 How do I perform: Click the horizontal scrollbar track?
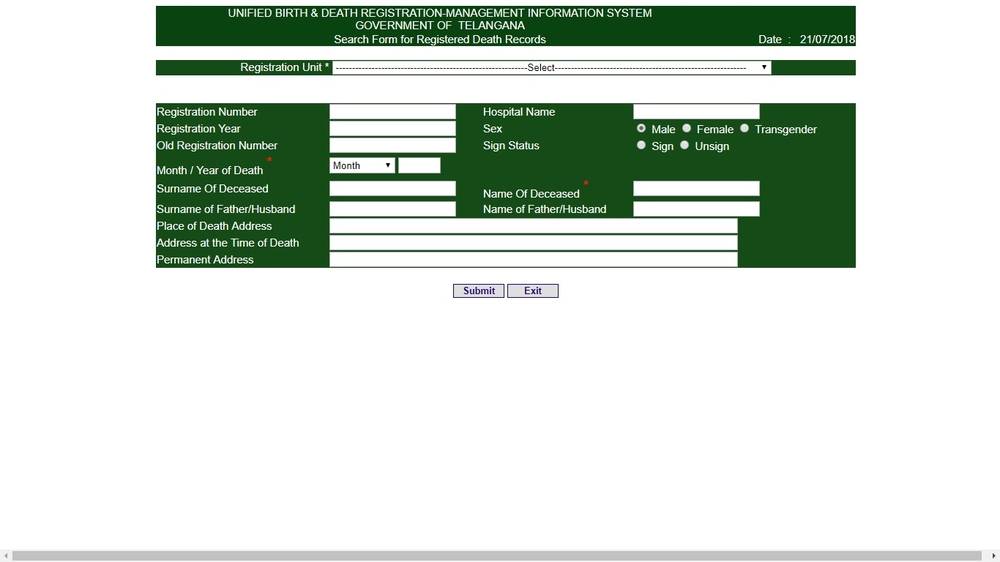[497, 556]
